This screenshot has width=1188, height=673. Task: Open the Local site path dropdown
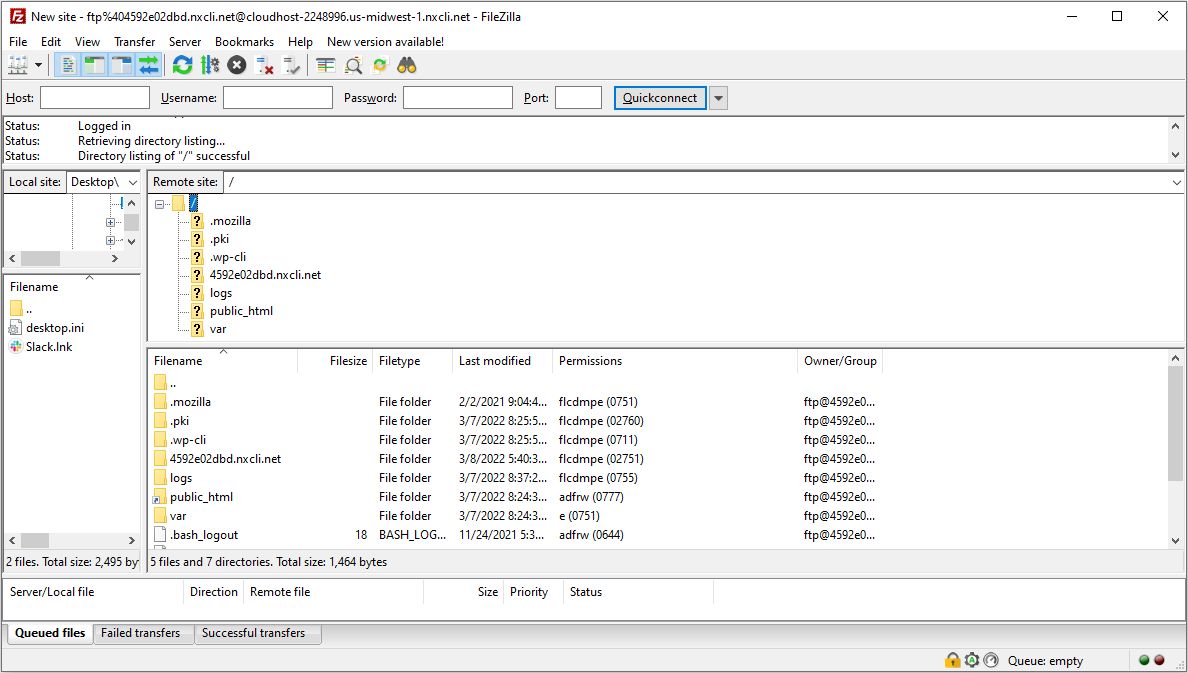133,183
